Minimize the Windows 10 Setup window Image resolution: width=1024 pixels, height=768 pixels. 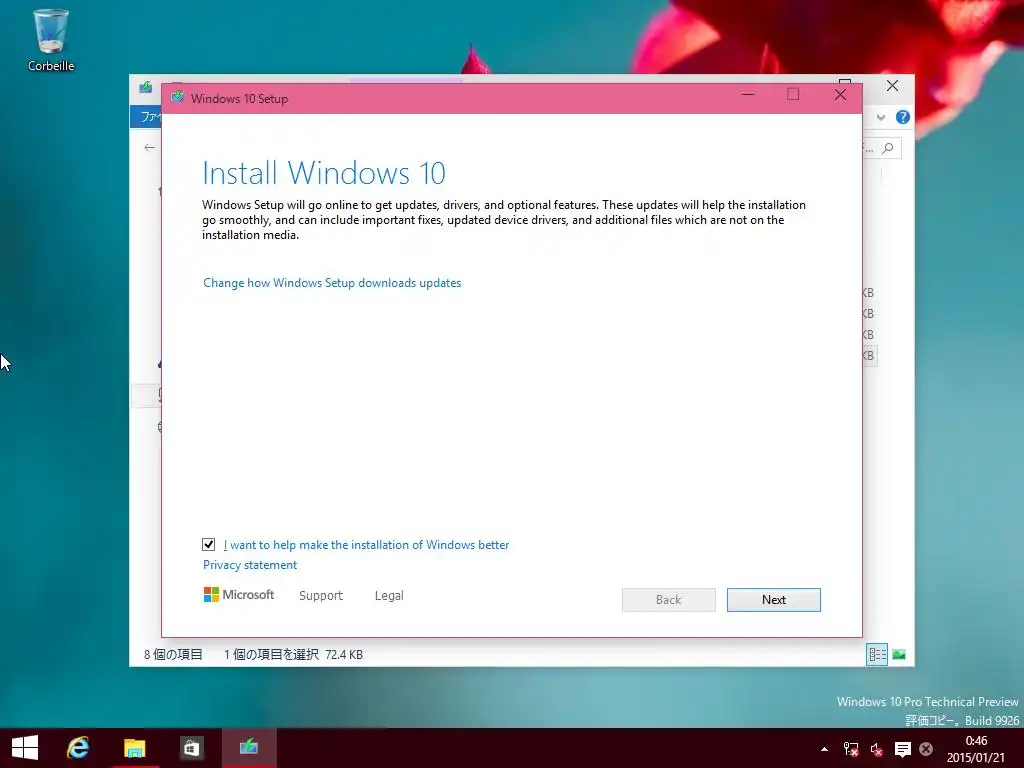[748, 95]
